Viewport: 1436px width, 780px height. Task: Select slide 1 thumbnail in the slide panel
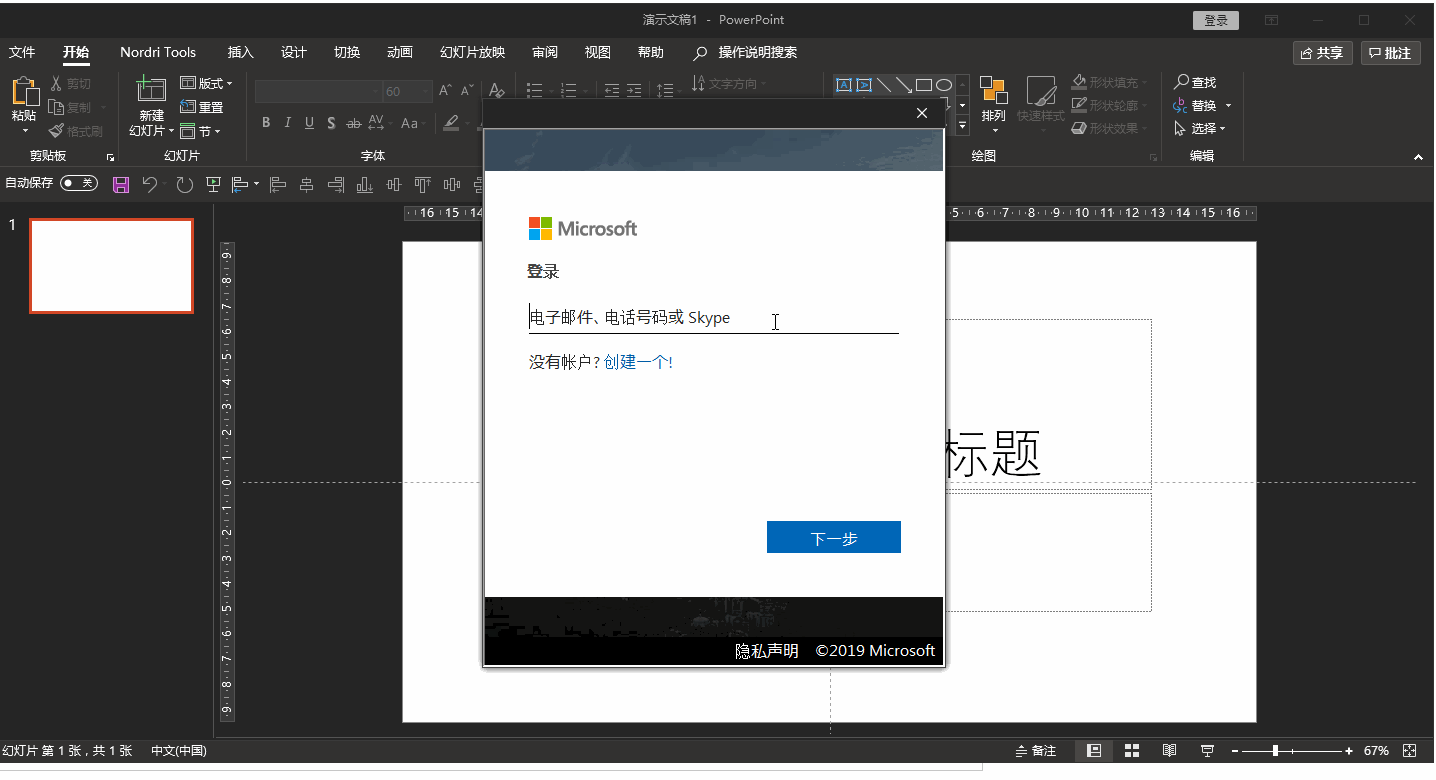coord(111,266)
